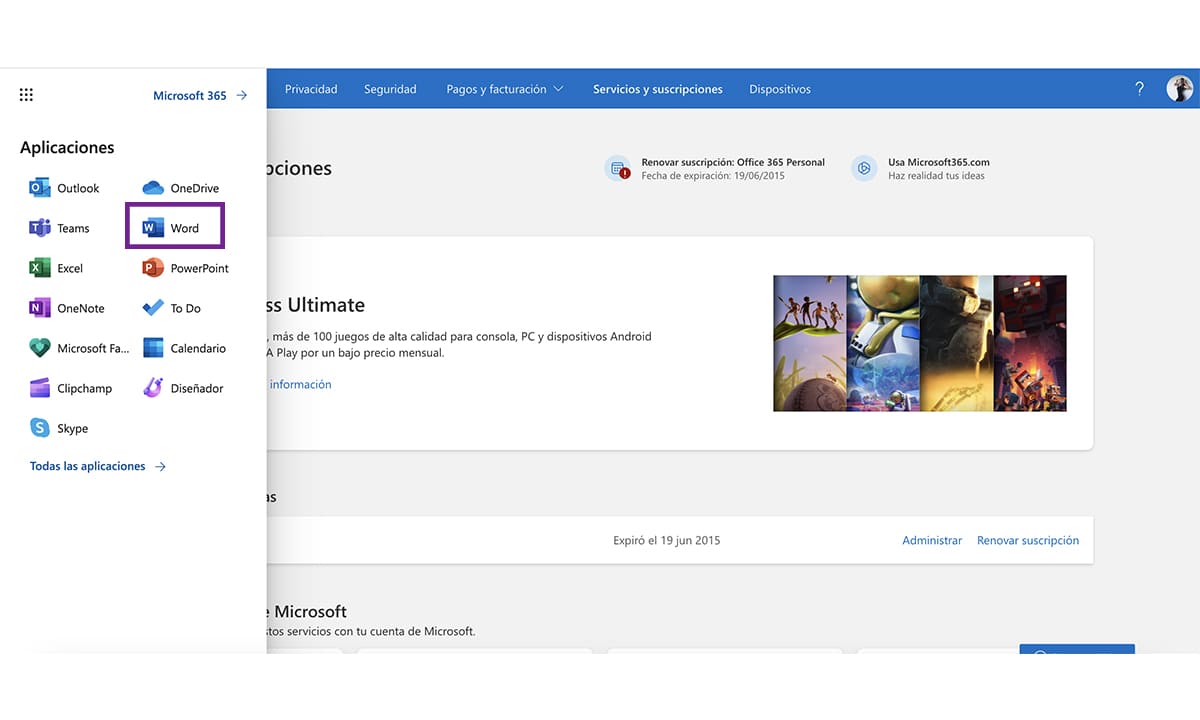Open the To Do app
1200x720 pixels.
click(x=172, y=308)
